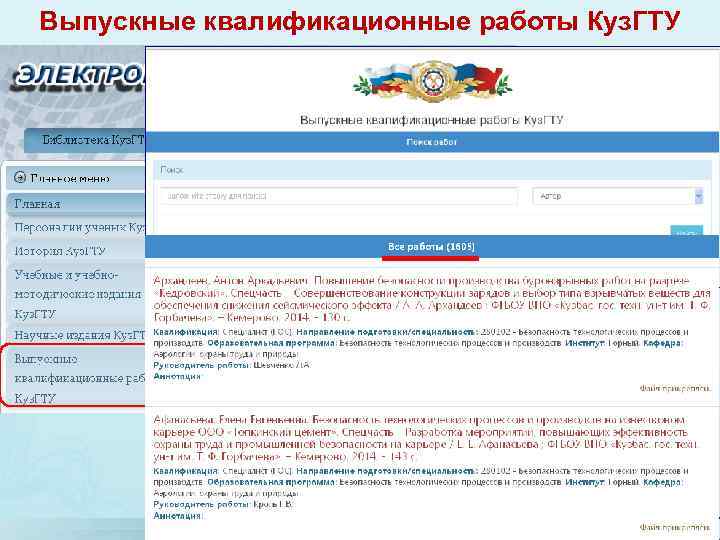The height and width of the screenshot is (540, 720).
Task: Select the Все работы (1605) tab
Action: point(431,247)
